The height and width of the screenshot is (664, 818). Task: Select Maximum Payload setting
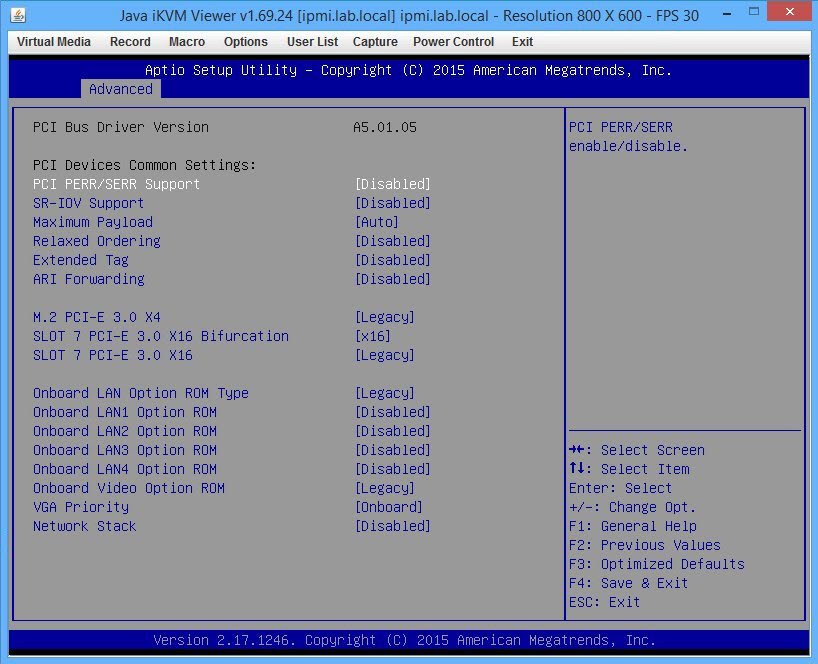point(93,222)
